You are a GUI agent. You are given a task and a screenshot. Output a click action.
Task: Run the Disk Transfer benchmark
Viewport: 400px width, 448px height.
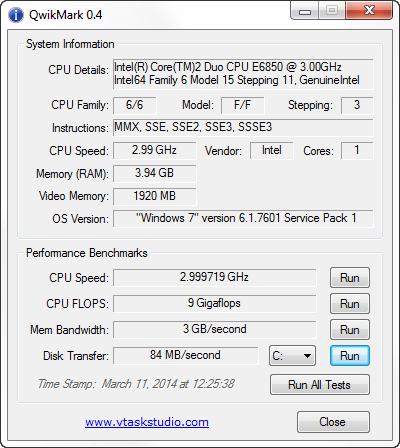350,355
